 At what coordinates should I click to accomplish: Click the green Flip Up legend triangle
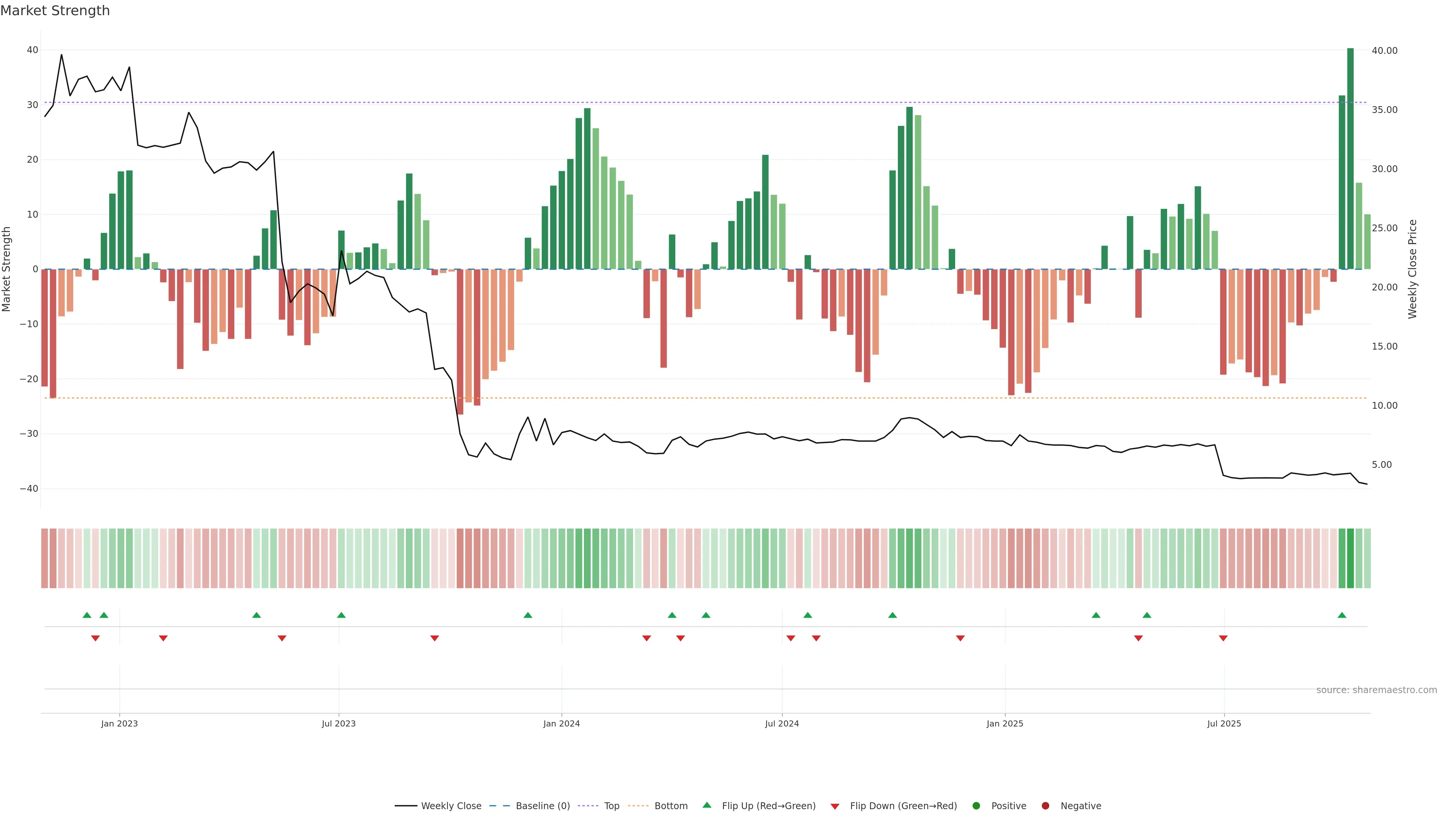(706, 805)
